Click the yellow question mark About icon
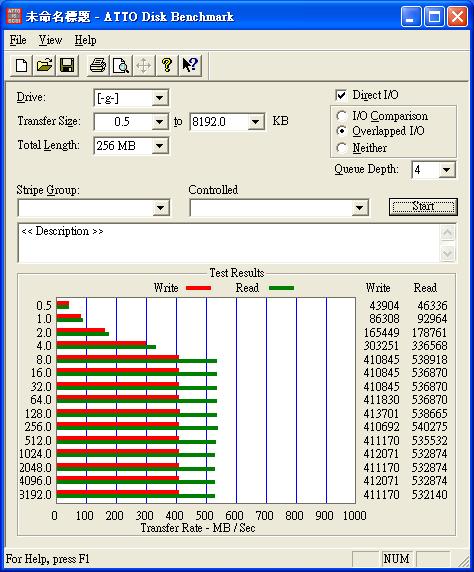Viewport: 474px width, 572px height. tap(167, 66)
